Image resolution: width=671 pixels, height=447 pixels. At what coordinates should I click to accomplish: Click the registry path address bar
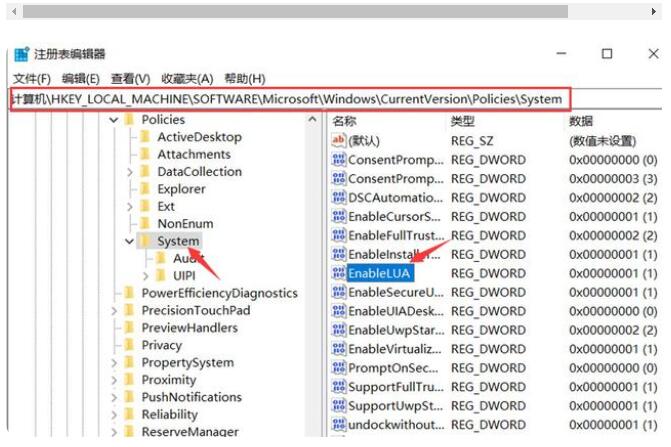[290, 99]
